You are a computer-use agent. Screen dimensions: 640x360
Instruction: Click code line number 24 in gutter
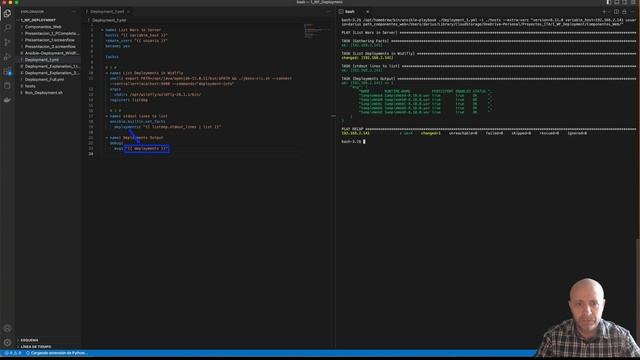pyautogui.click(x=91, y=154)
